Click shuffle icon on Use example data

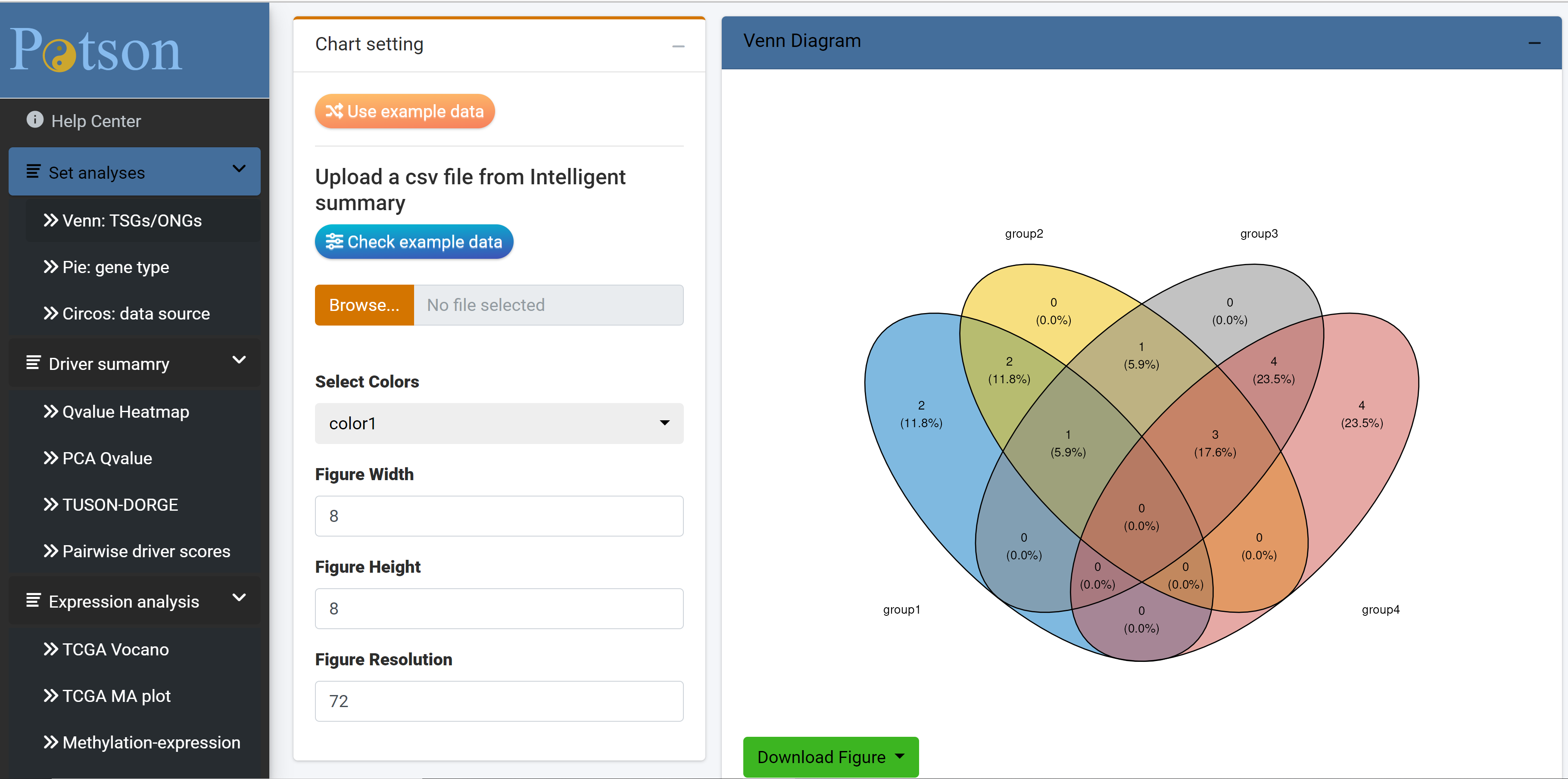[x=334, y=111]
